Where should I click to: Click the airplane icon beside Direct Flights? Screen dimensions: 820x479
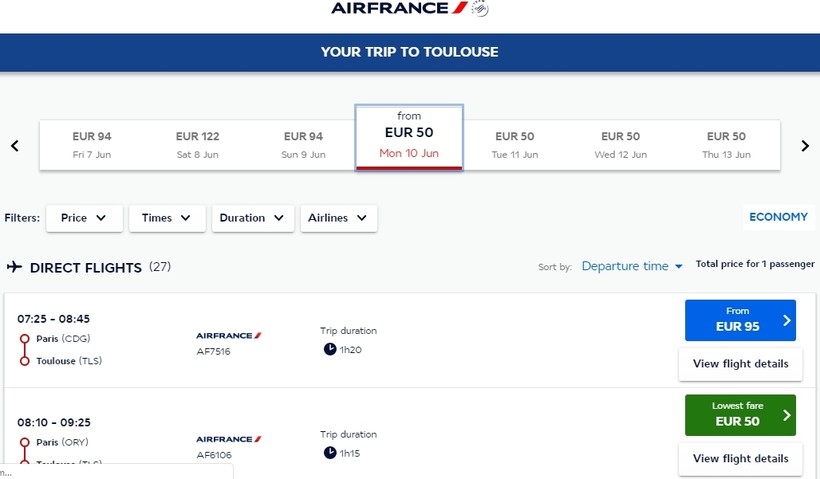point(15,267)
